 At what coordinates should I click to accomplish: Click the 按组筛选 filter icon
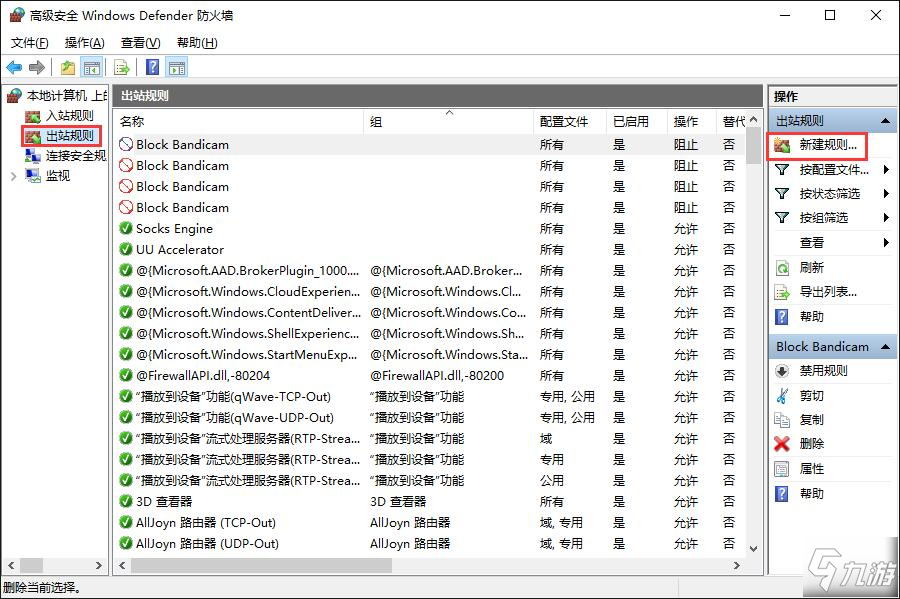tap(782, 218)
